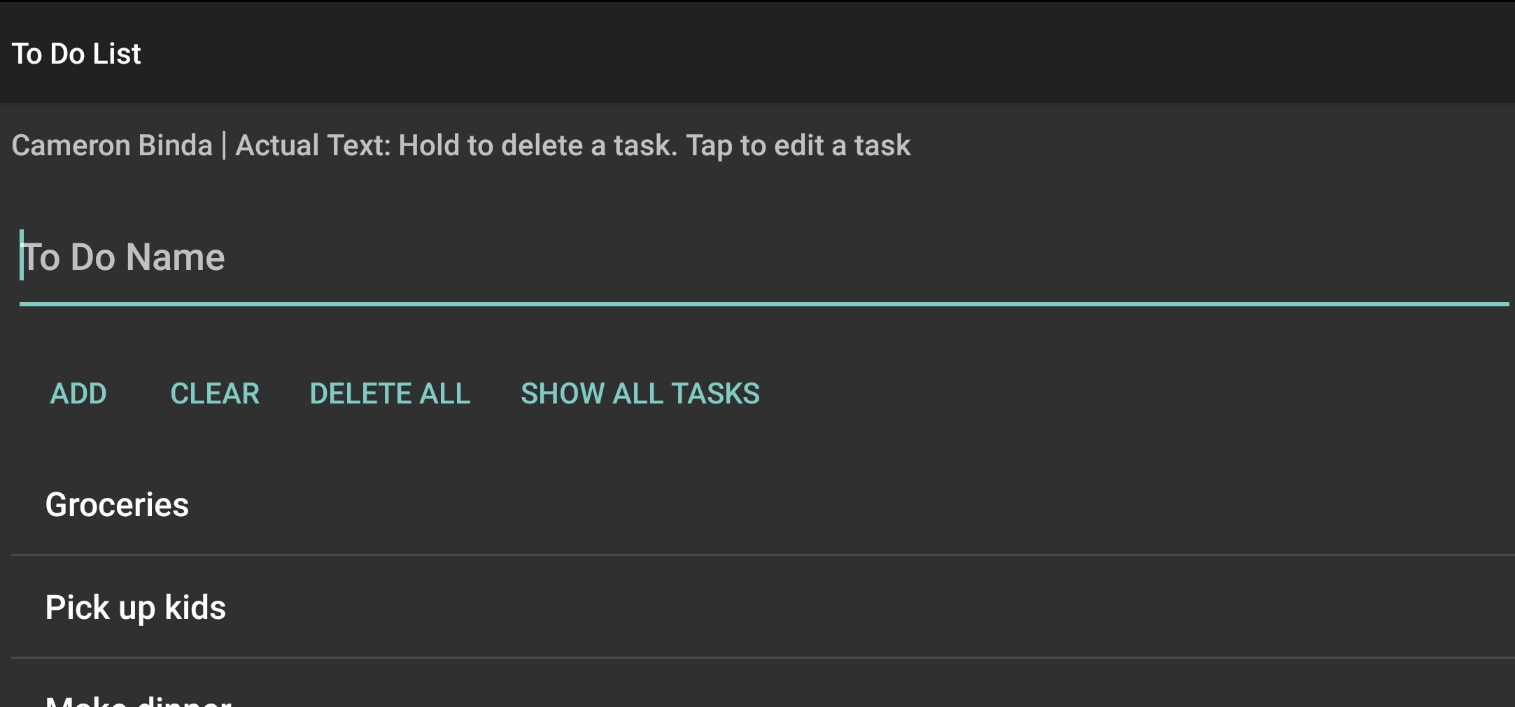1515x707 pixels.
Task: Select the Groceries task
Action: (117, 505)
